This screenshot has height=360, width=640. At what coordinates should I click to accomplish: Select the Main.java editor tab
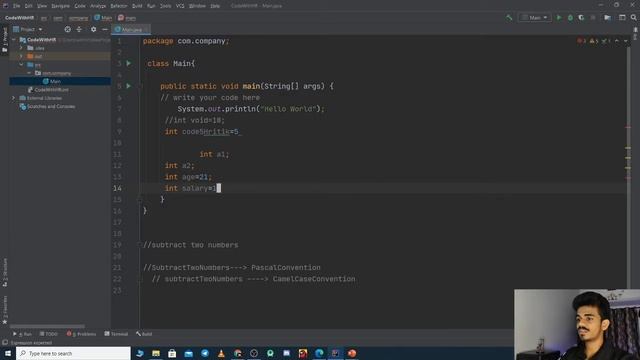click(131, 29)
